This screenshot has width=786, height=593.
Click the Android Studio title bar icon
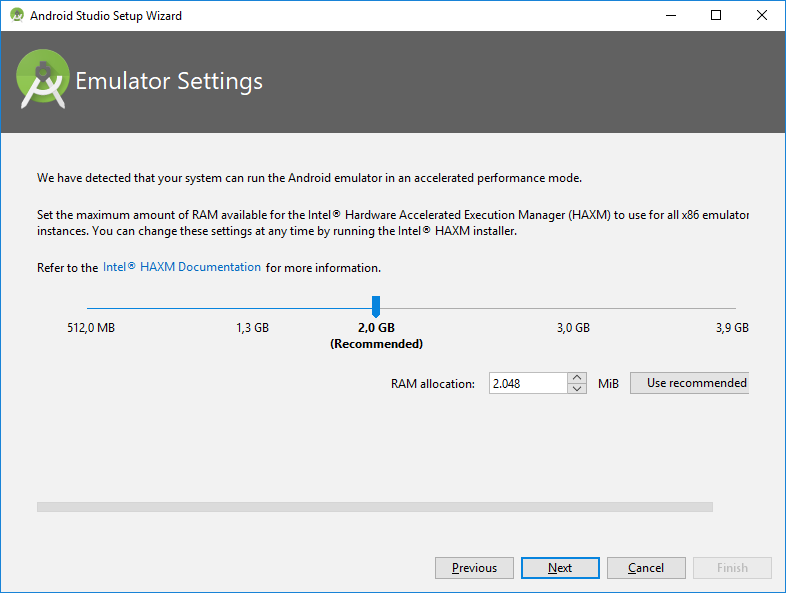pos(16,16)
